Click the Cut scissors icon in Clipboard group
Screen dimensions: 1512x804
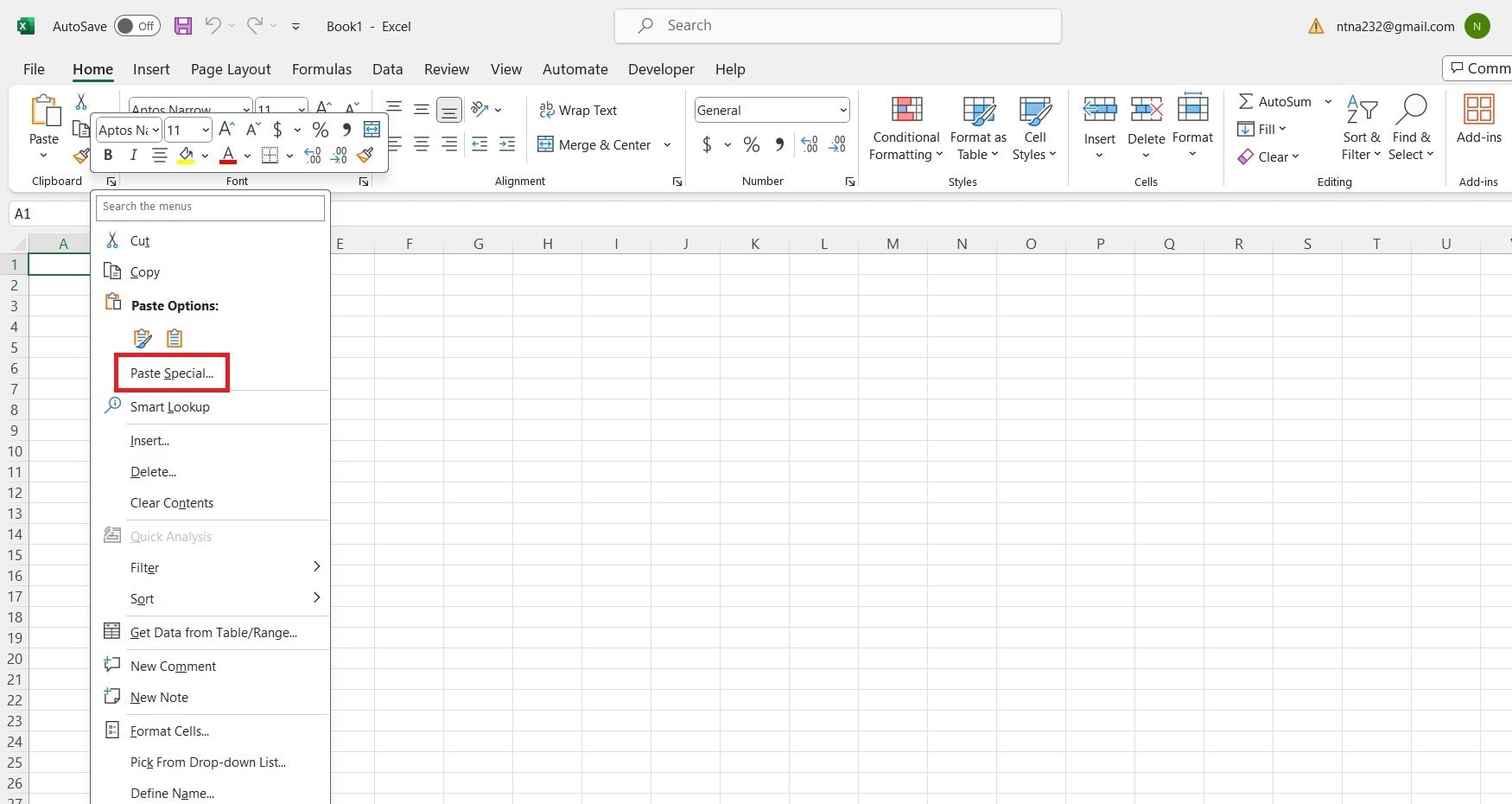coord(81,102)
